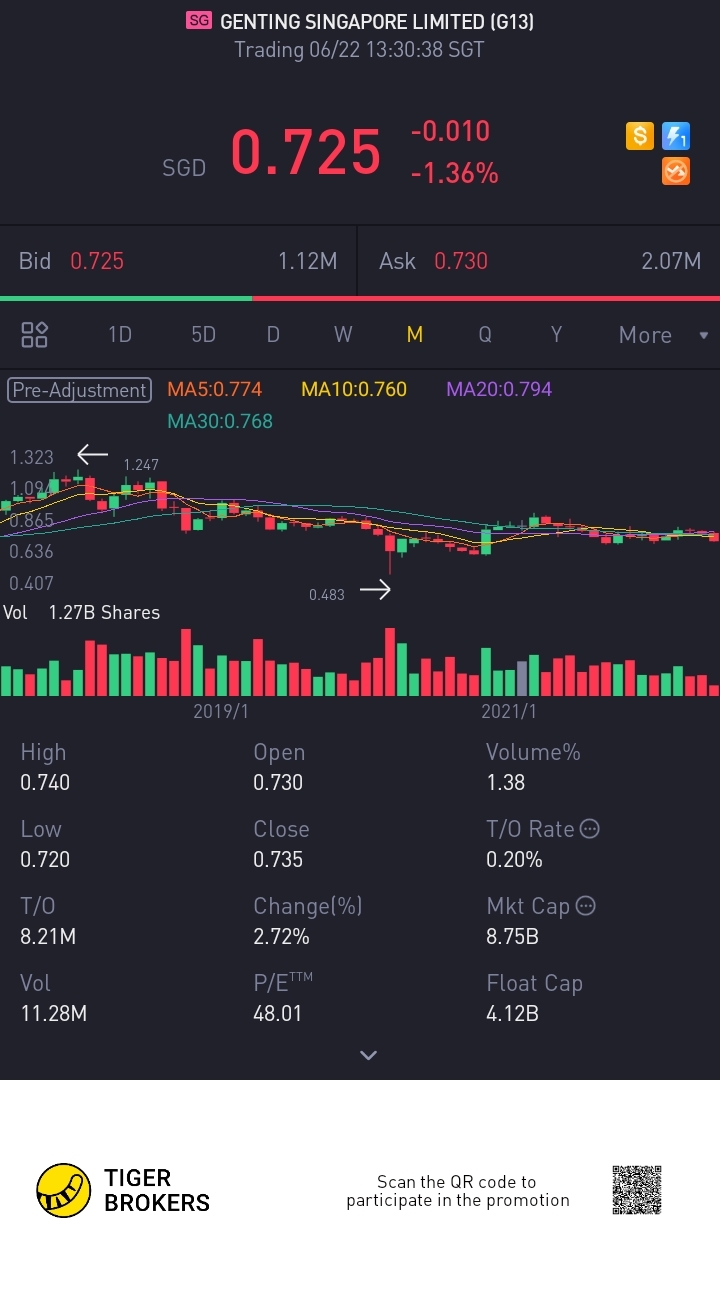Open the chart layout grid icon

(35, 335)
